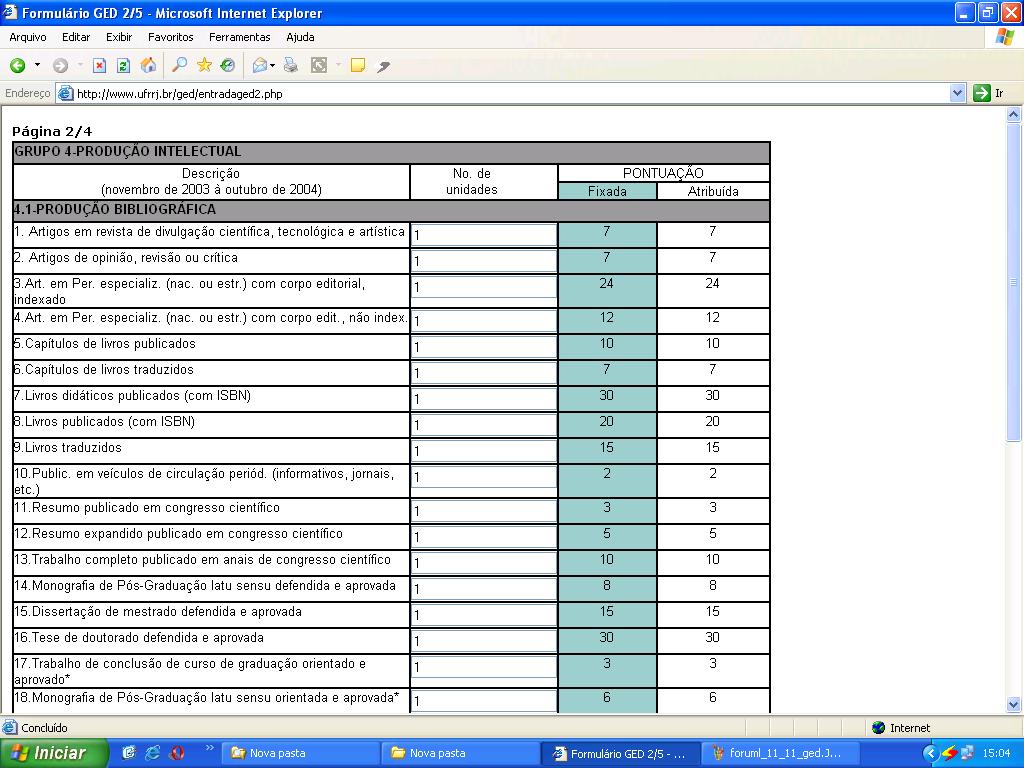
Task: Click the page icon in the address bar
Action: click(65, 93)
